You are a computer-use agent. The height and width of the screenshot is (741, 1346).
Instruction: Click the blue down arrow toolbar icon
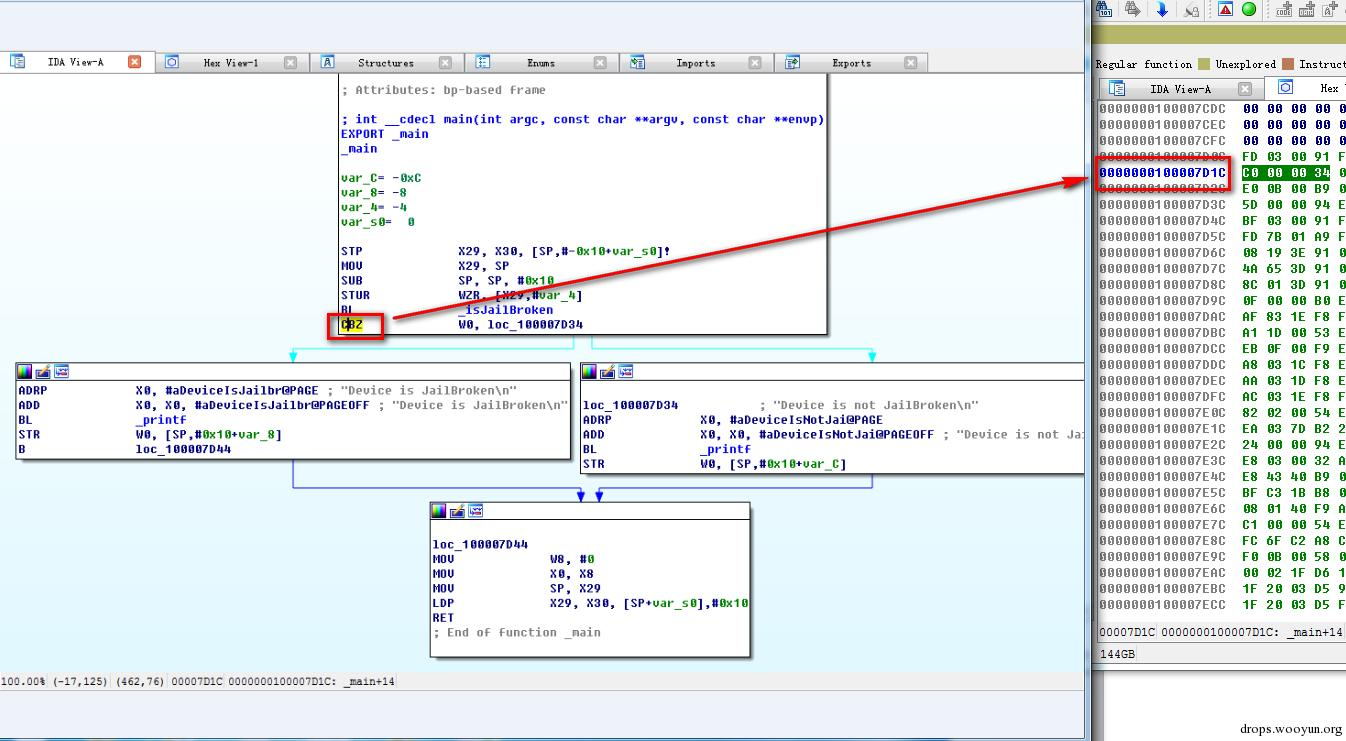coord(1162,9)
